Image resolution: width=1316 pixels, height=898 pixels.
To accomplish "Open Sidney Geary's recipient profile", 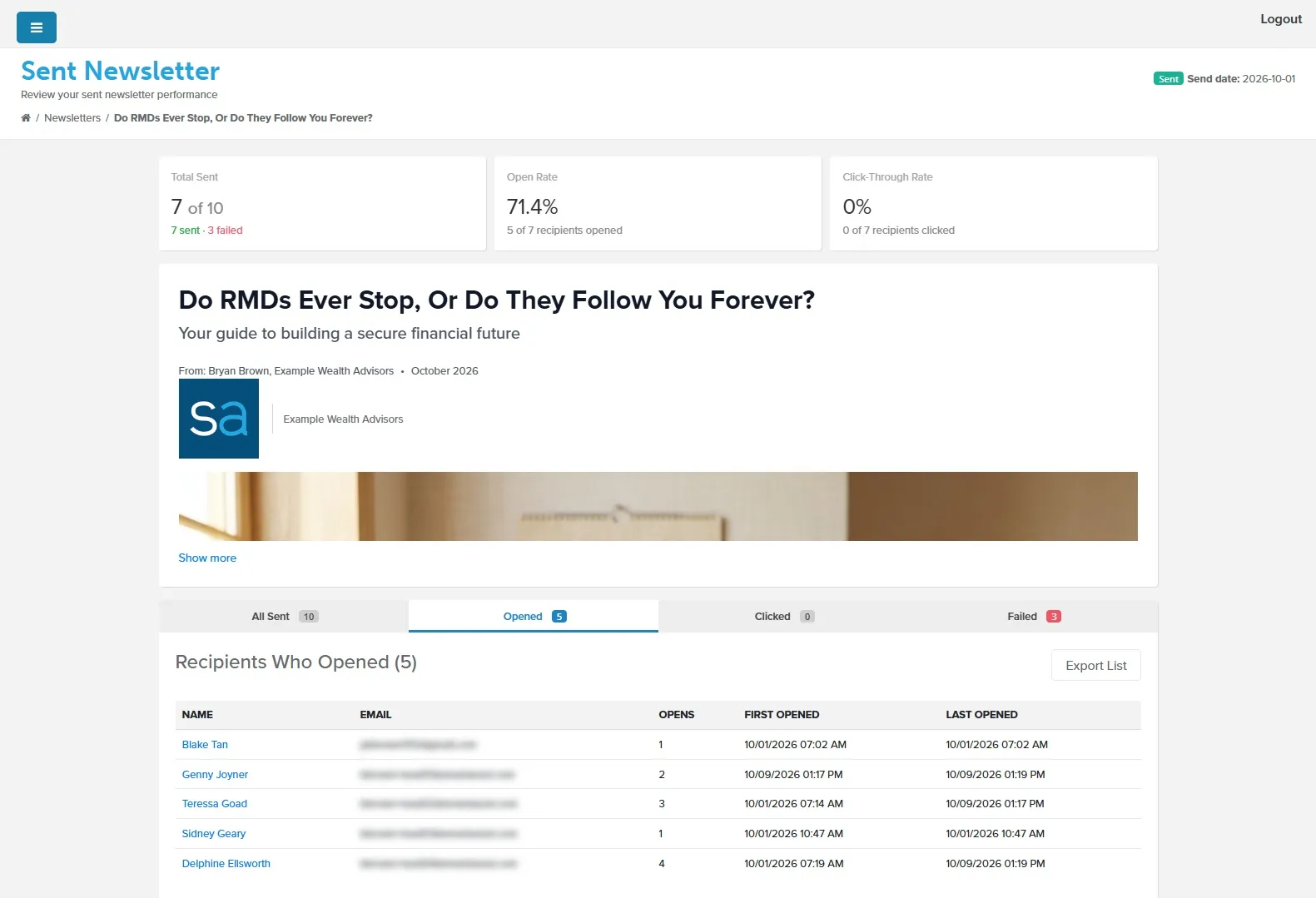I will coord(214,834).
